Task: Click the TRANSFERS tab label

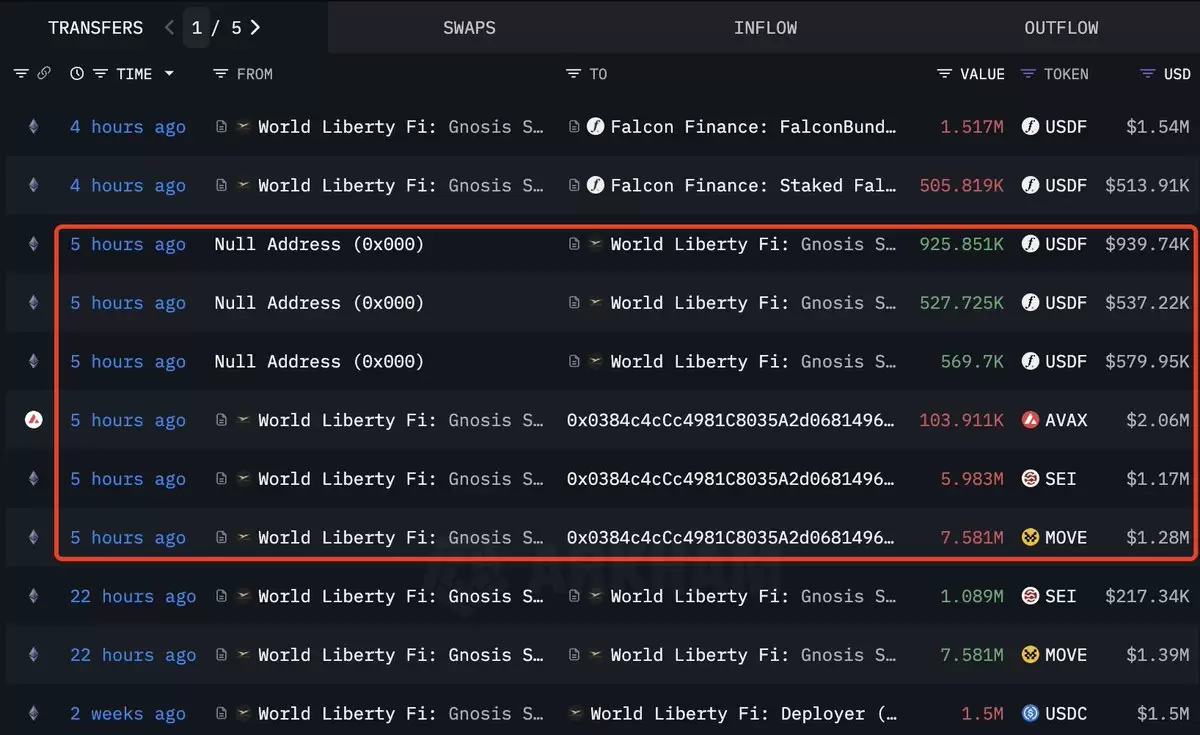Action: 96,28
